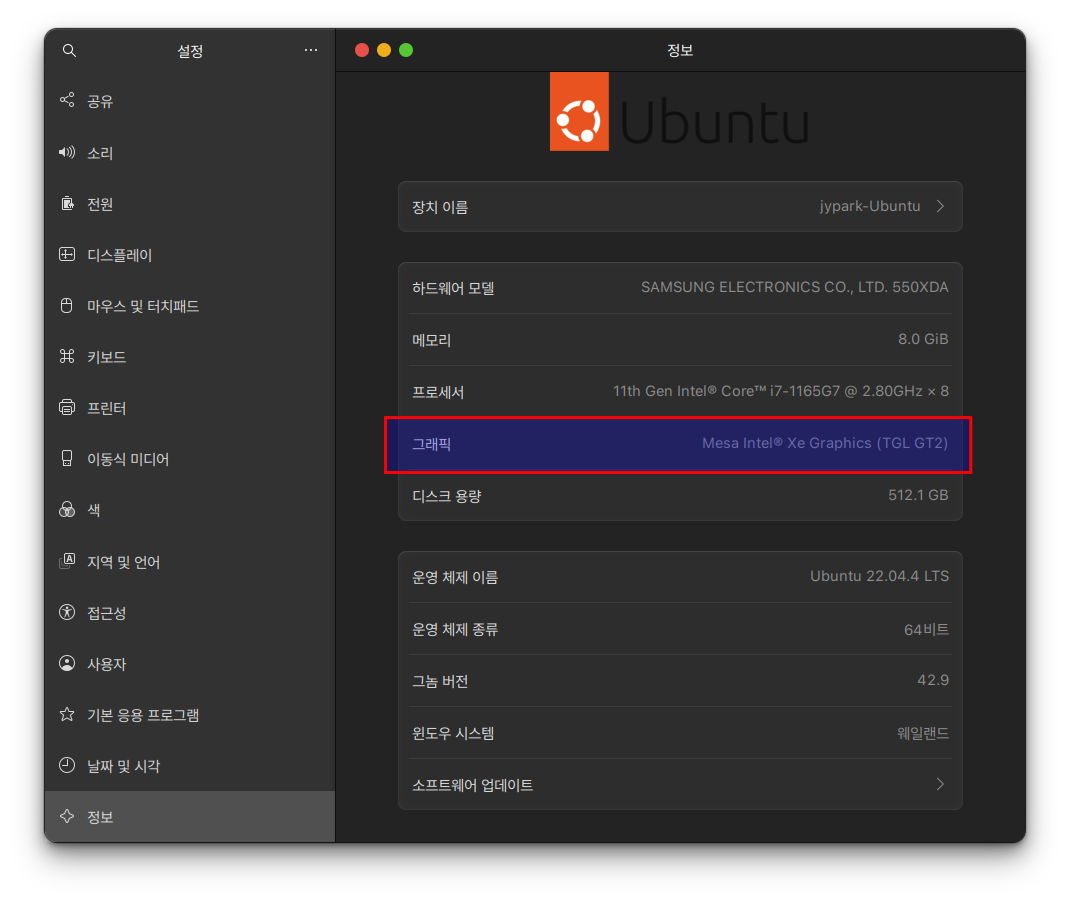Maximize window with green button
Screen dimensions: 1070x903
click(406, 50)
